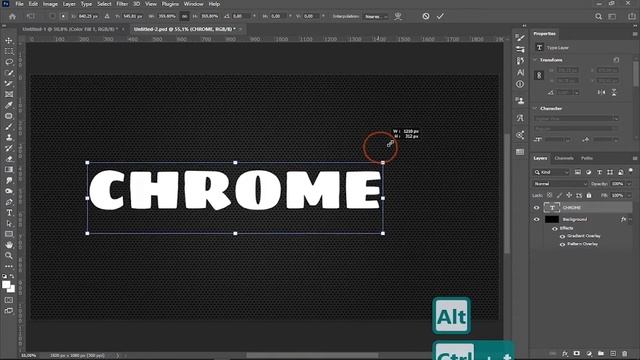640x360 pixels.
Task: Select the Brush tool
Action: click(x=9, y=127)
